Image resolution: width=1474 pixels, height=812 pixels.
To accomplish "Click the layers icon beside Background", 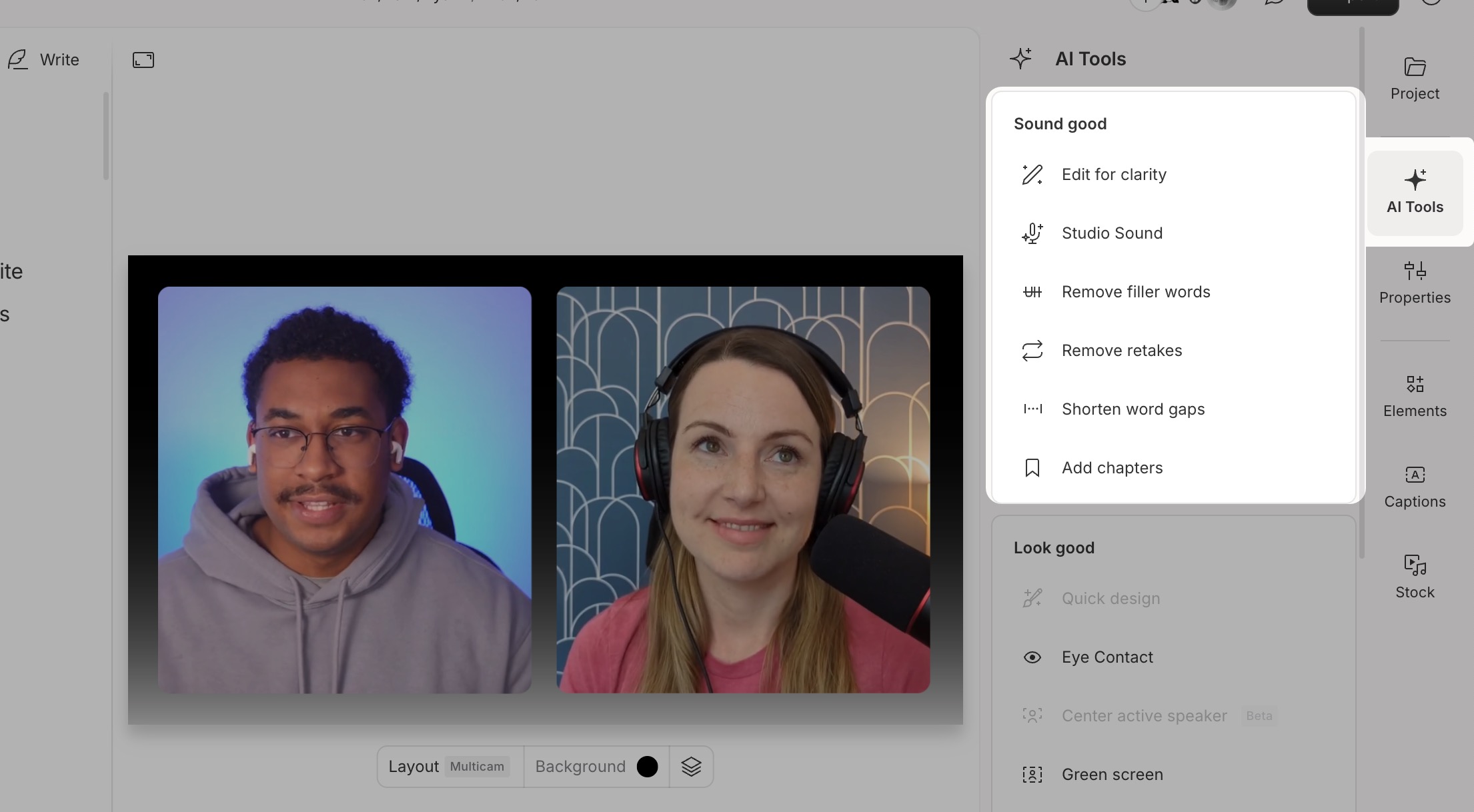I will click(x=692, y=766).
